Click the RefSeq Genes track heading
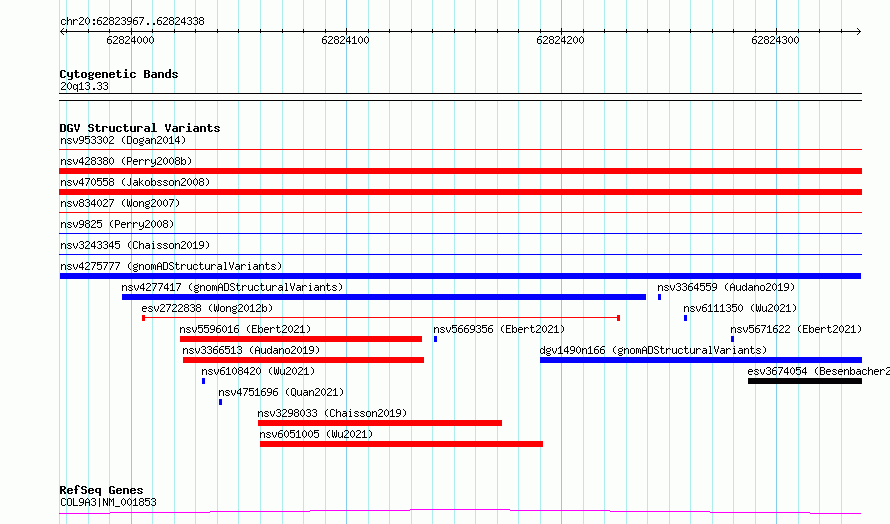 coord(101,490)
